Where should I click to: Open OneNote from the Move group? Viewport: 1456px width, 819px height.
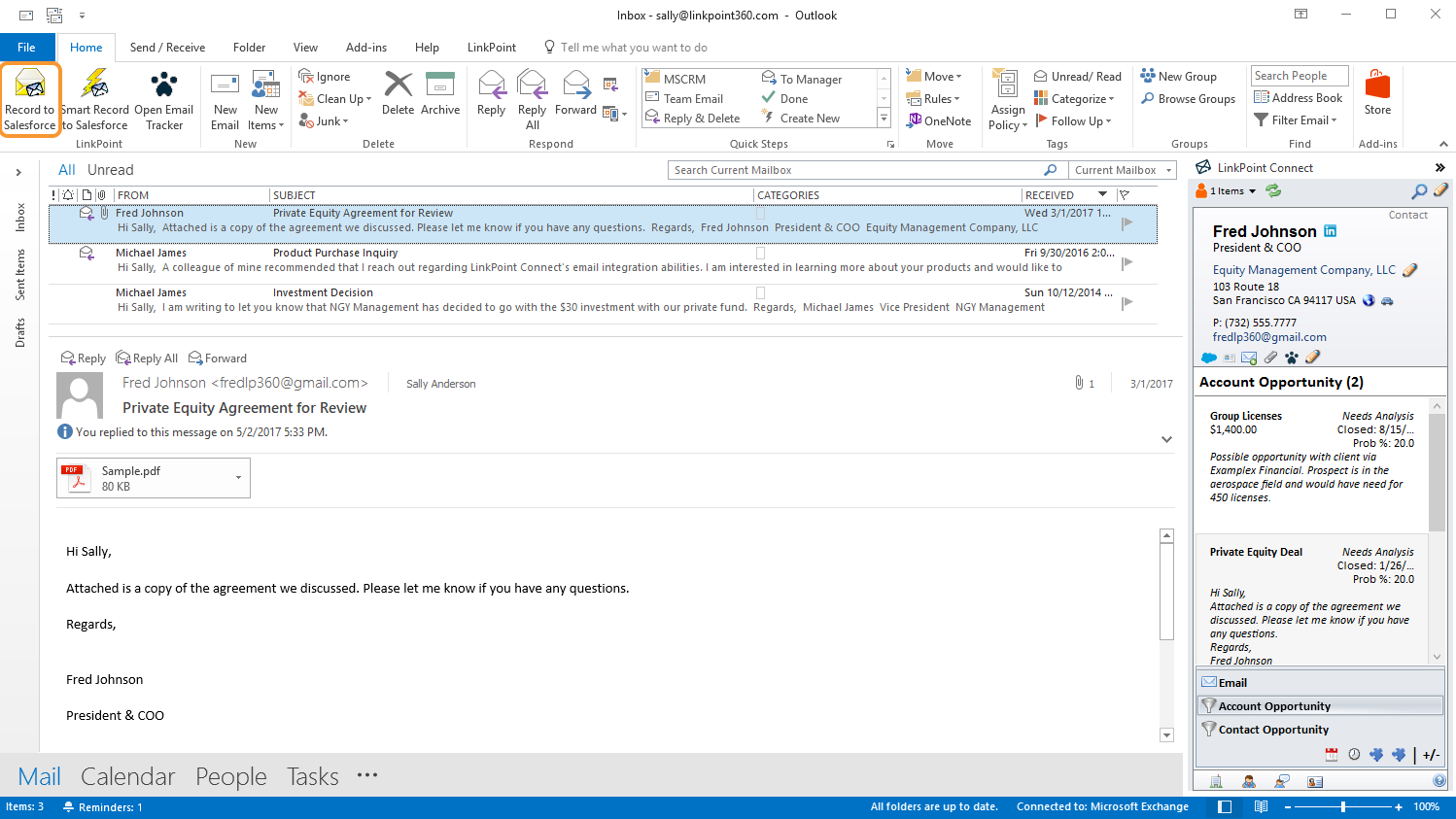coord(939,120)
